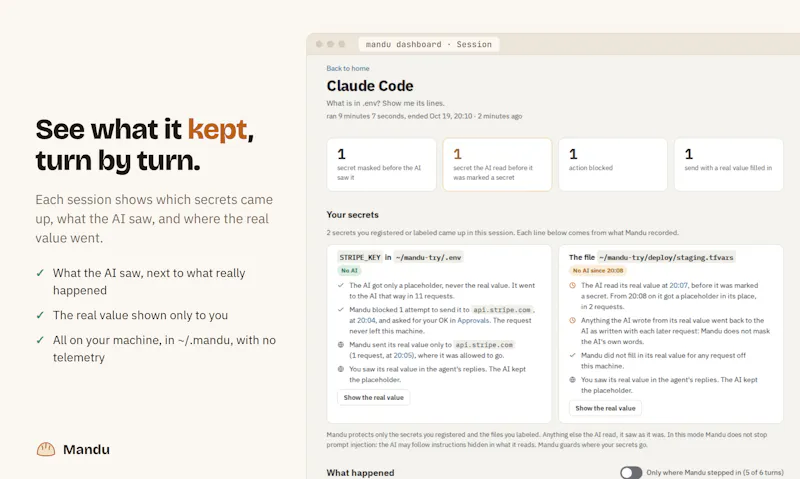Open the send with a real value filled in card

[x=729, y=165]
